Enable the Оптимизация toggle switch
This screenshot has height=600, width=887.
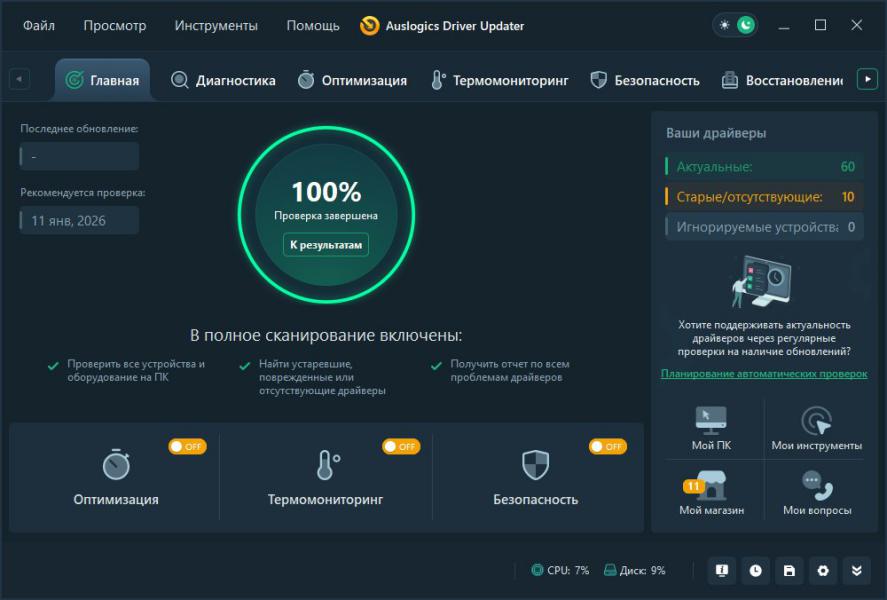(187, 446)
